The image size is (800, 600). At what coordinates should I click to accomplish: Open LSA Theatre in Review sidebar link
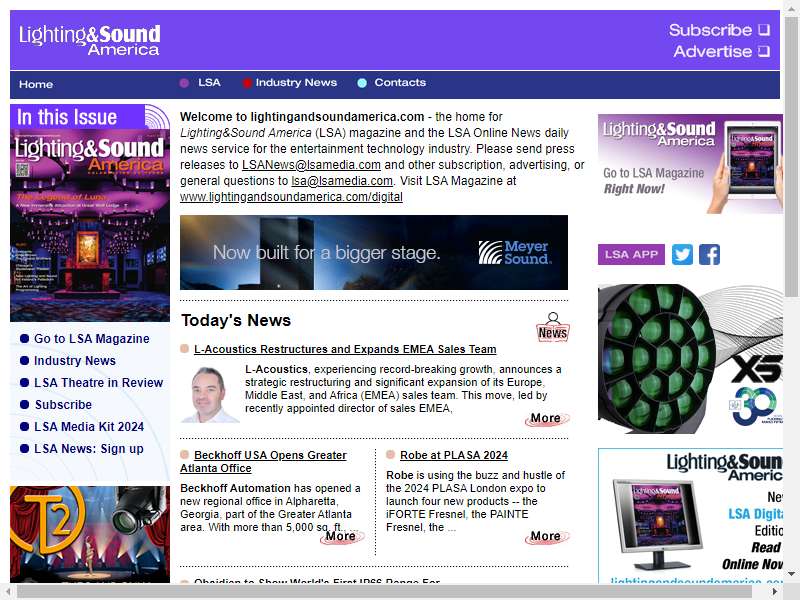click(x=98, y=382)
